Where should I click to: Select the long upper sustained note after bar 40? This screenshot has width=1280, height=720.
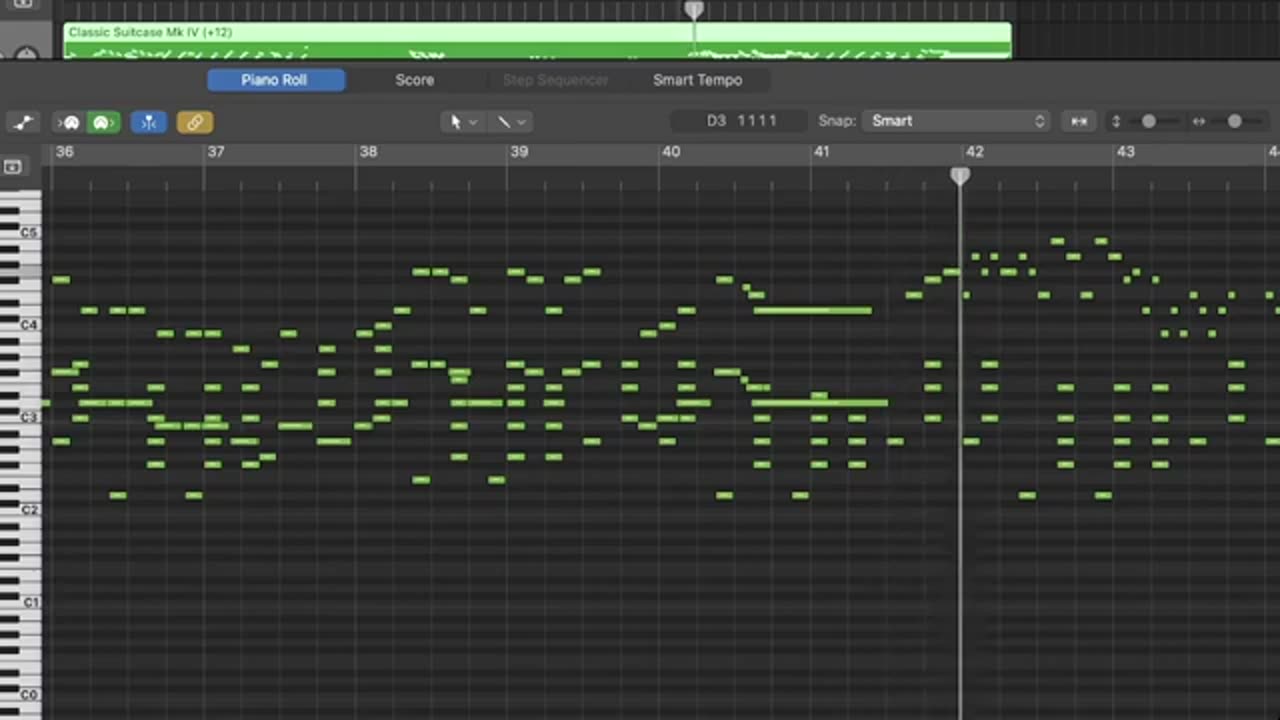(x=812, y=310)
